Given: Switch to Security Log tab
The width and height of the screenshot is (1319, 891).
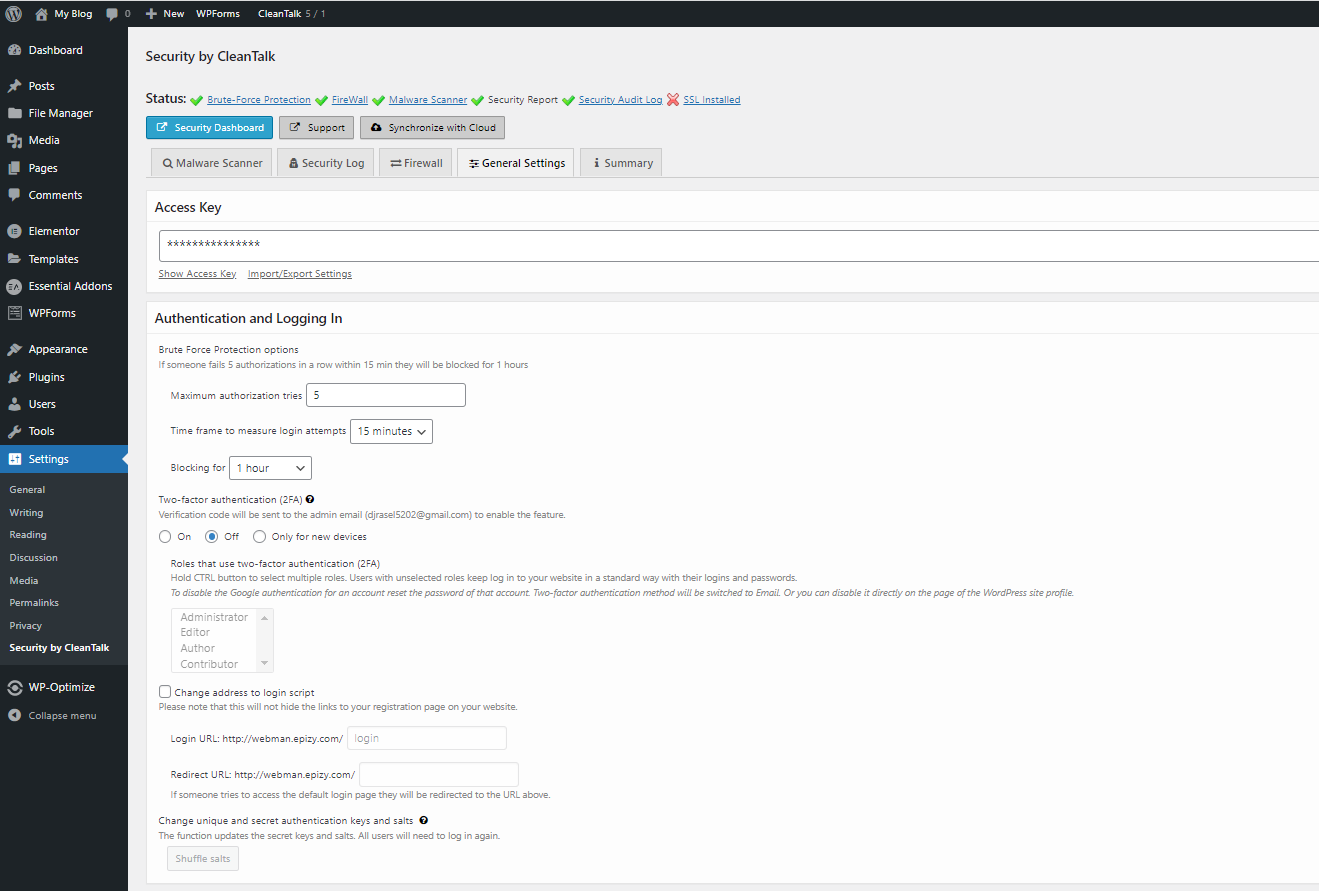Looking at the screenshot, I should click(326, 163).
